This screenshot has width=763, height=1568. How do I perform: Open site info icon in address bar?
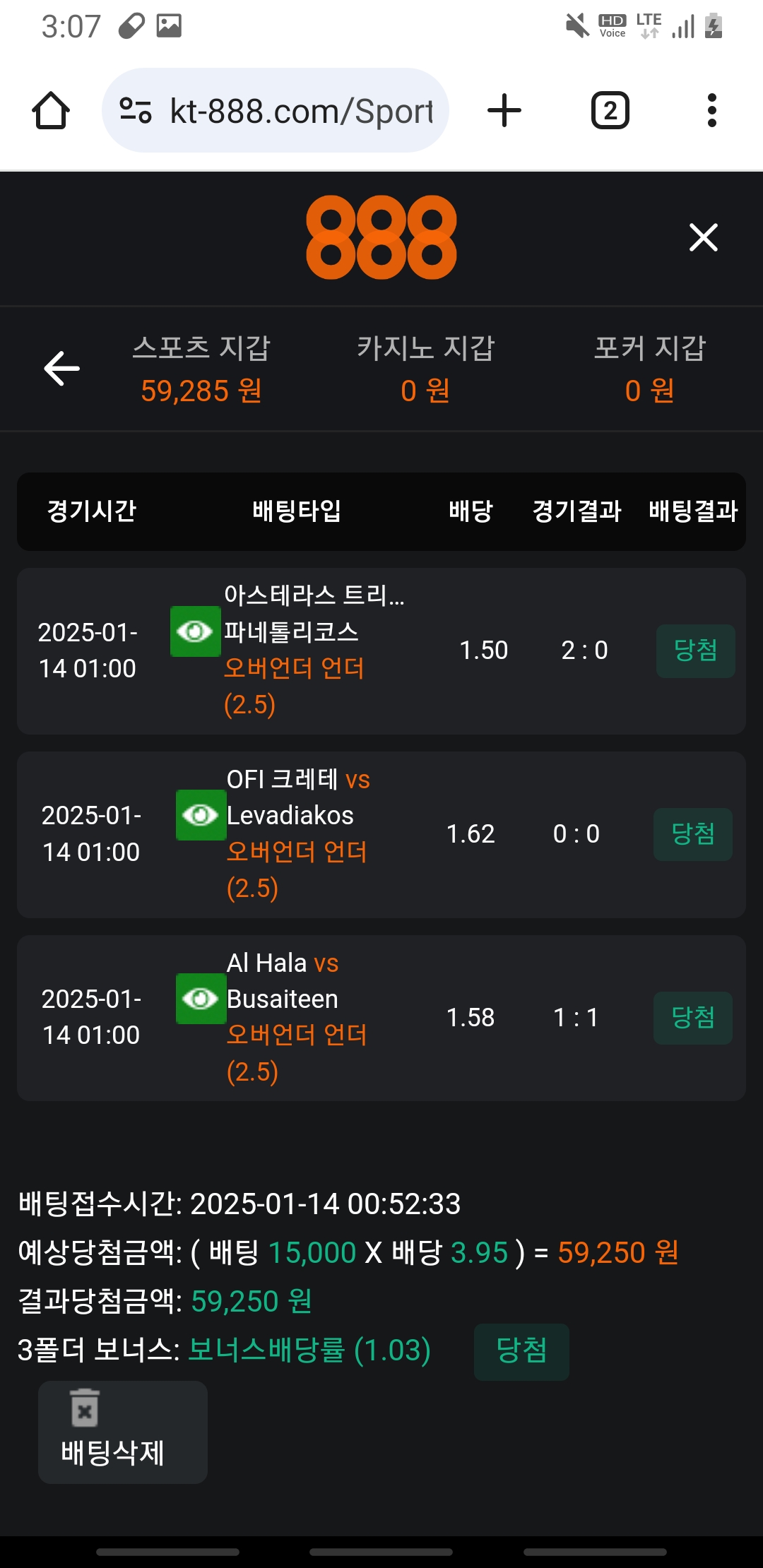coord(136,111)
